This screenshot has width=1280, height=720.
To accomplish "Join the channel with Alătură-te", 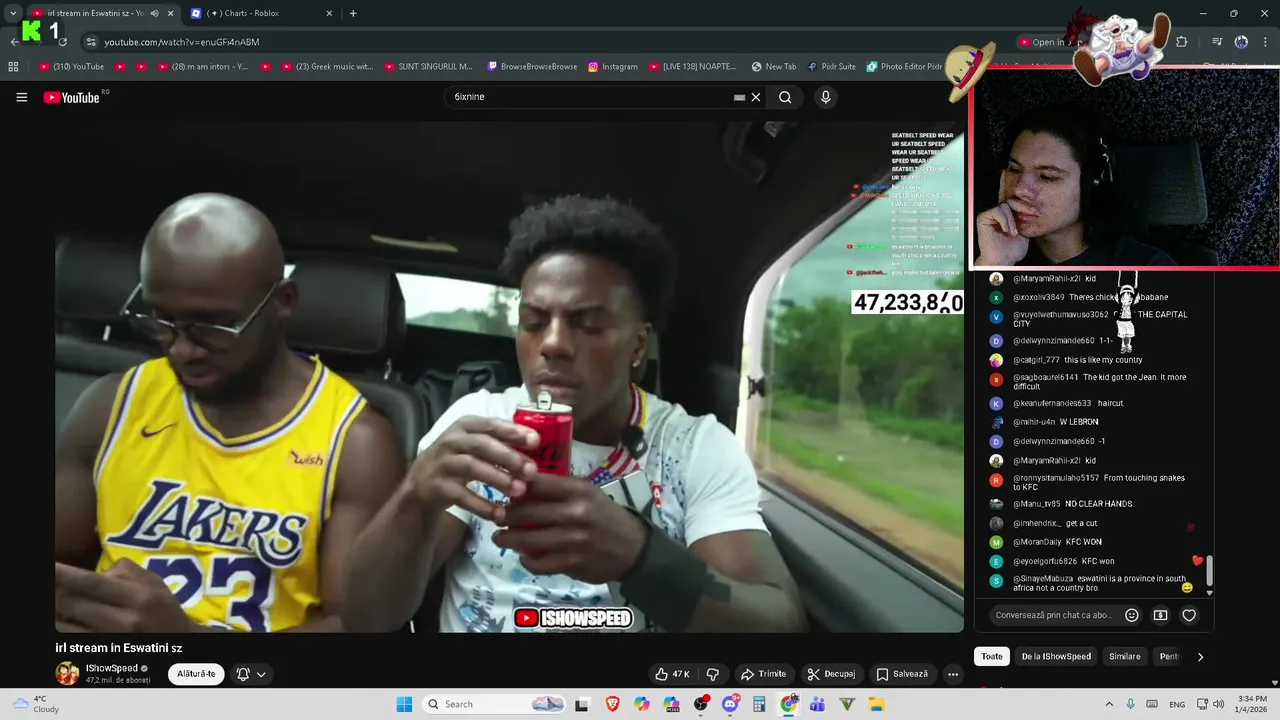I will pyautogui.click(x=196, y=674).
